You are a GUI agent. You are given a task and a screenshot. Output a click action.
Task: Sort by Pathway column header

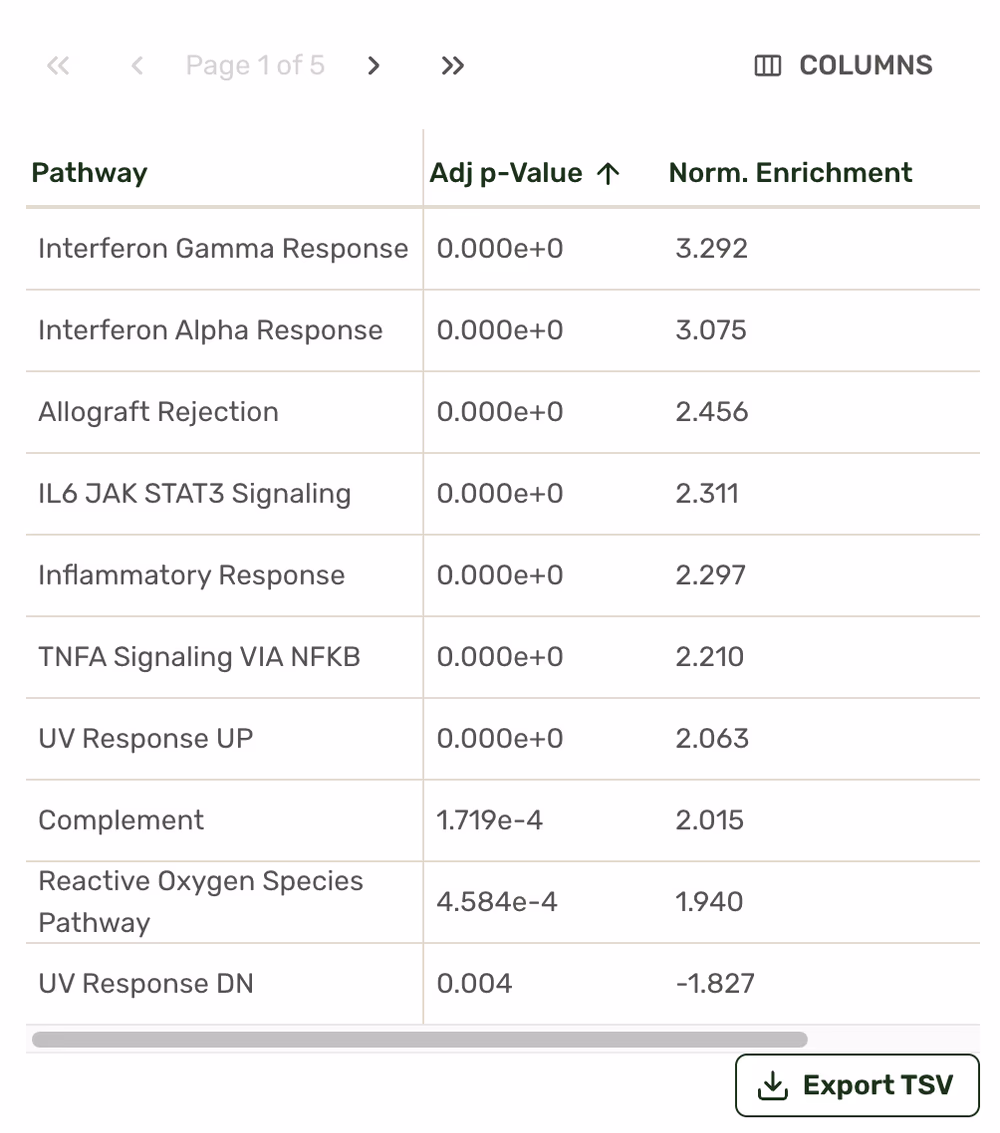[x=90, y=173]
